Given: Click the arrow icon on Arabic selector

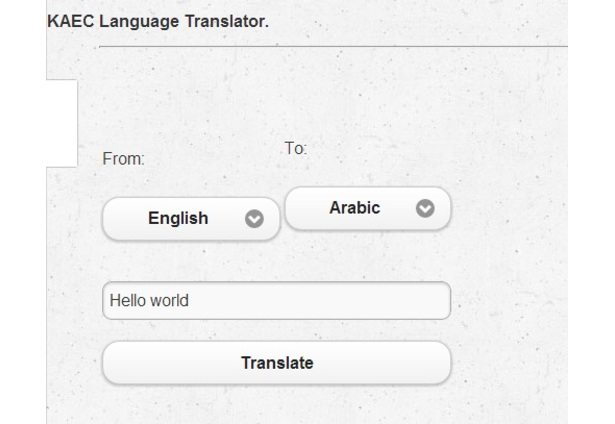Looking at the screenshot, I should pyautogui.click(x=425, y=208).
